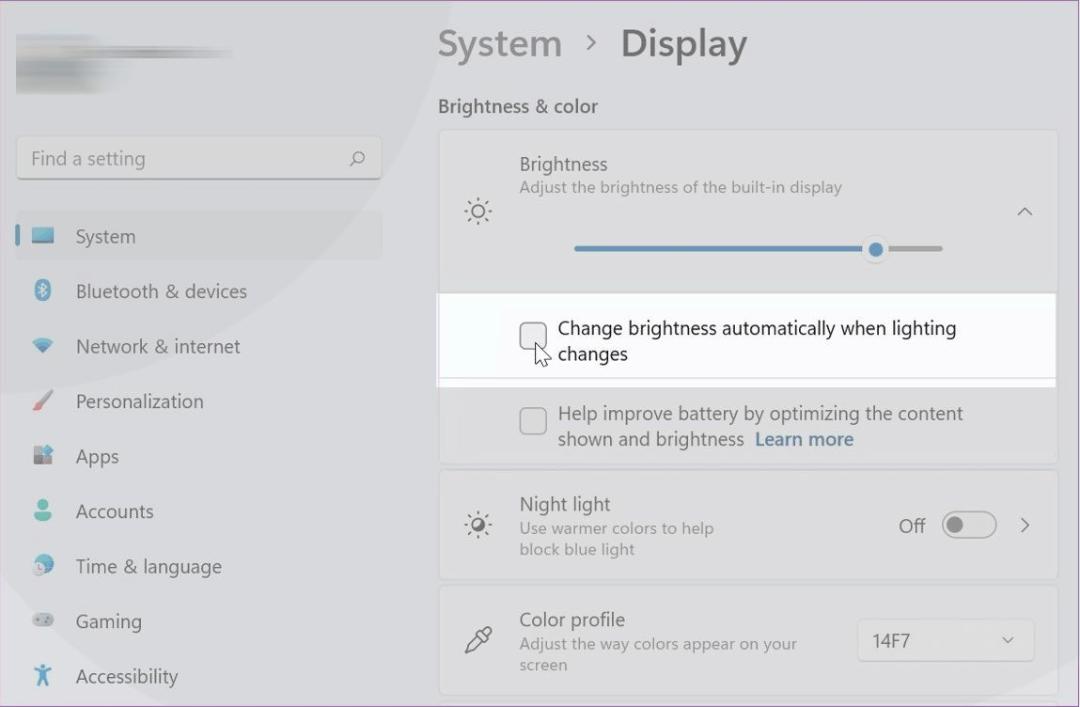Click the Find a setting search box
This screenshot has height=707, width=1080.
(199, 158)
